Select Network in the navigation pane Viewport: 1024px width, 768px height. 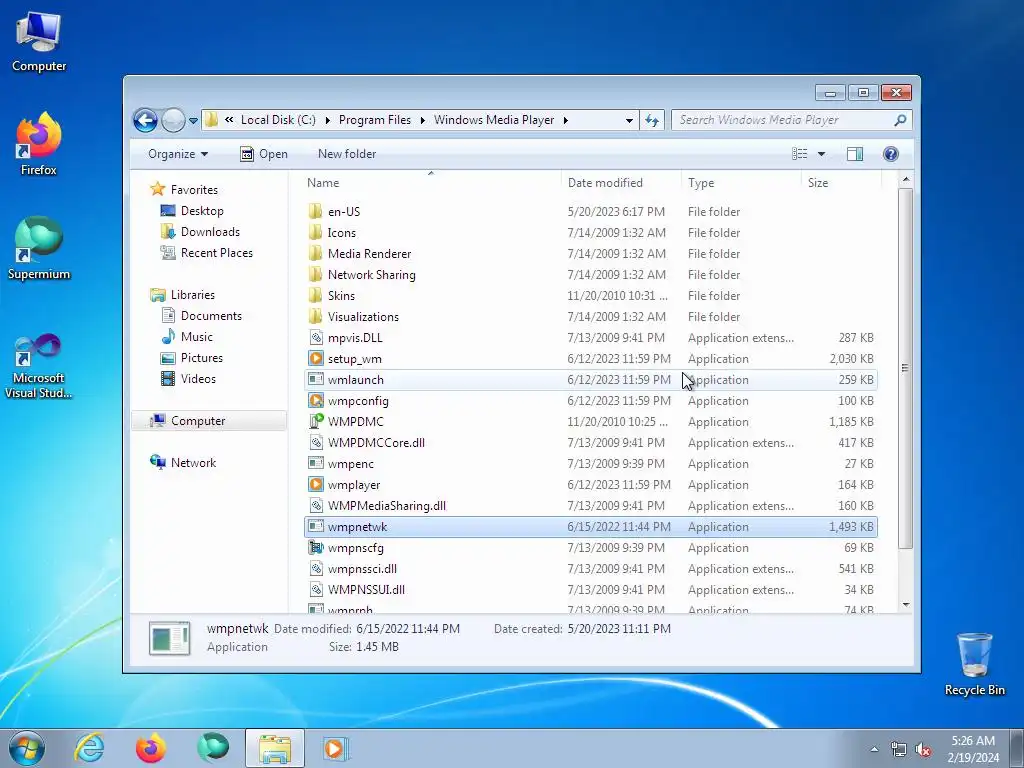point(193,462)
